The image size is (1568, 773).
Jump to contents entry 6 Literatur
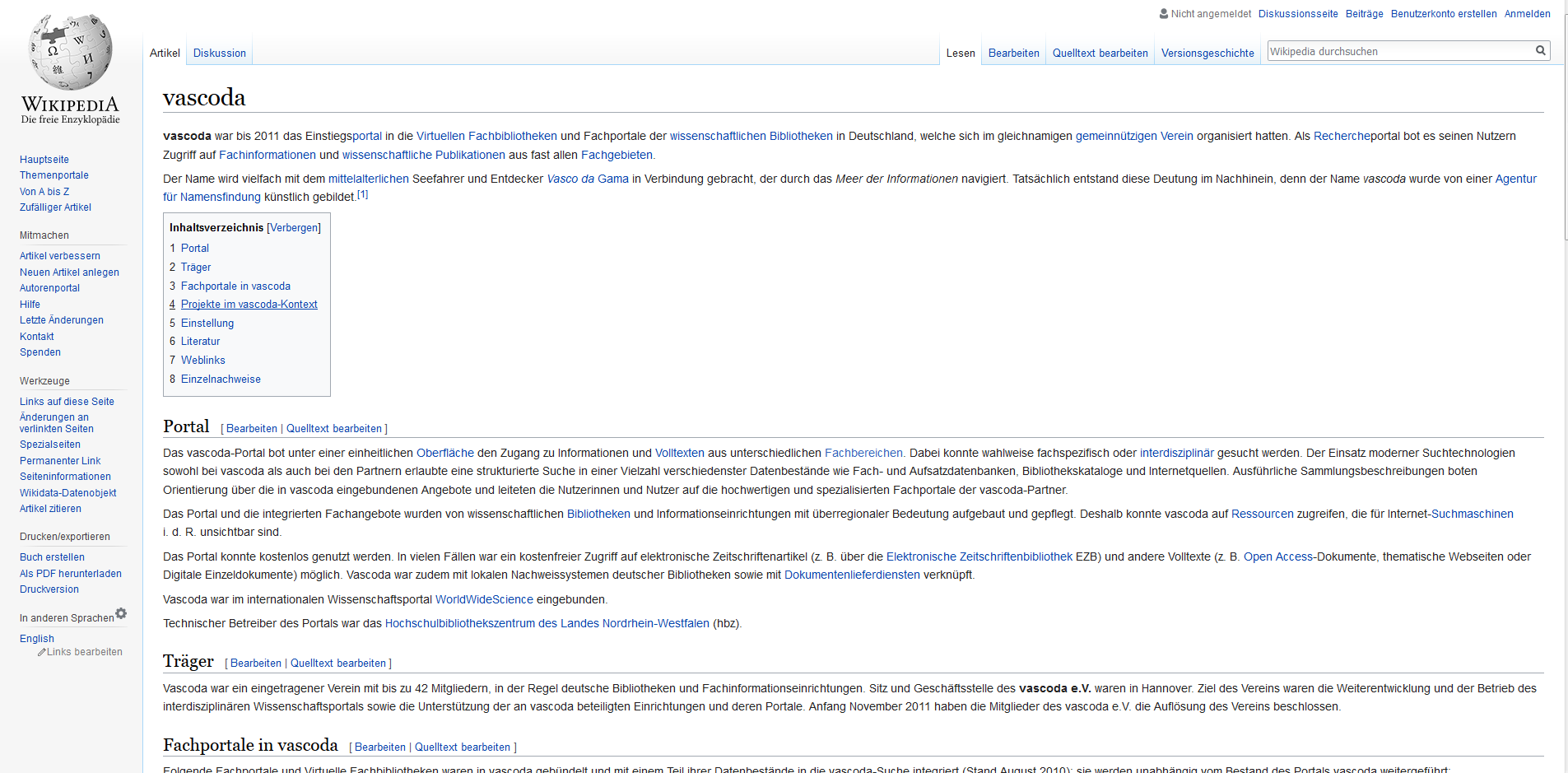pos(195,342)
